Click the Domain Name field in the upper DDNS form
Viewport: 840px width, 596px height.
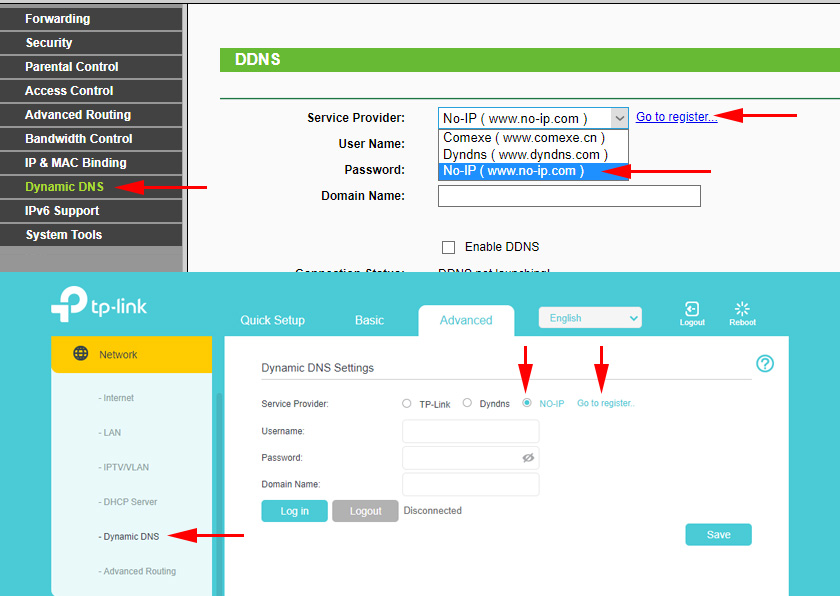pyautogui.click(x=569, y=196)
